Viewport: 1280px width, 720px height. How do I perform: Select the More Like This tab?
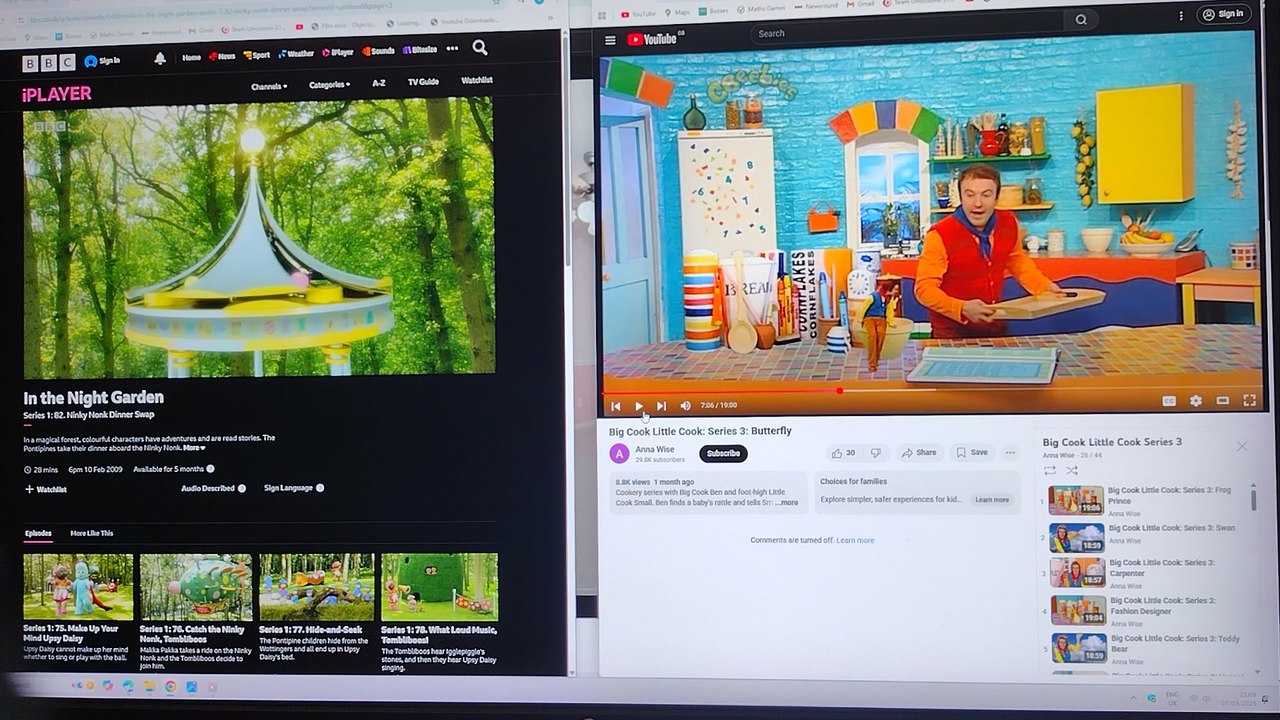[x=92, y=534]
